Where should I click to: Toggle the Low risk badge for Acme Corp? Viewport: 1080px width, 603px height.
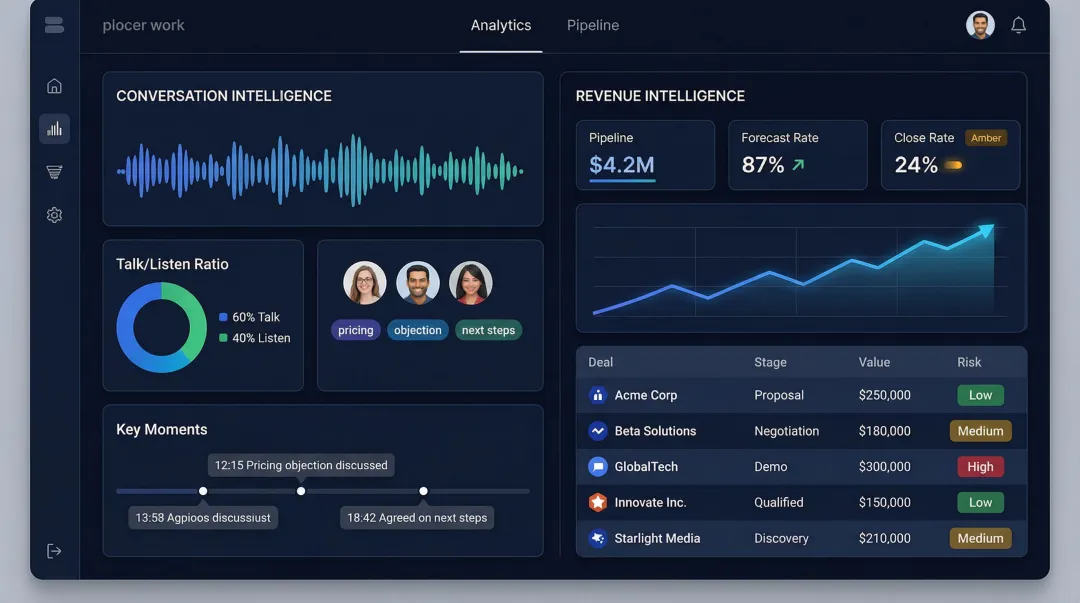[x=980, y=395]
